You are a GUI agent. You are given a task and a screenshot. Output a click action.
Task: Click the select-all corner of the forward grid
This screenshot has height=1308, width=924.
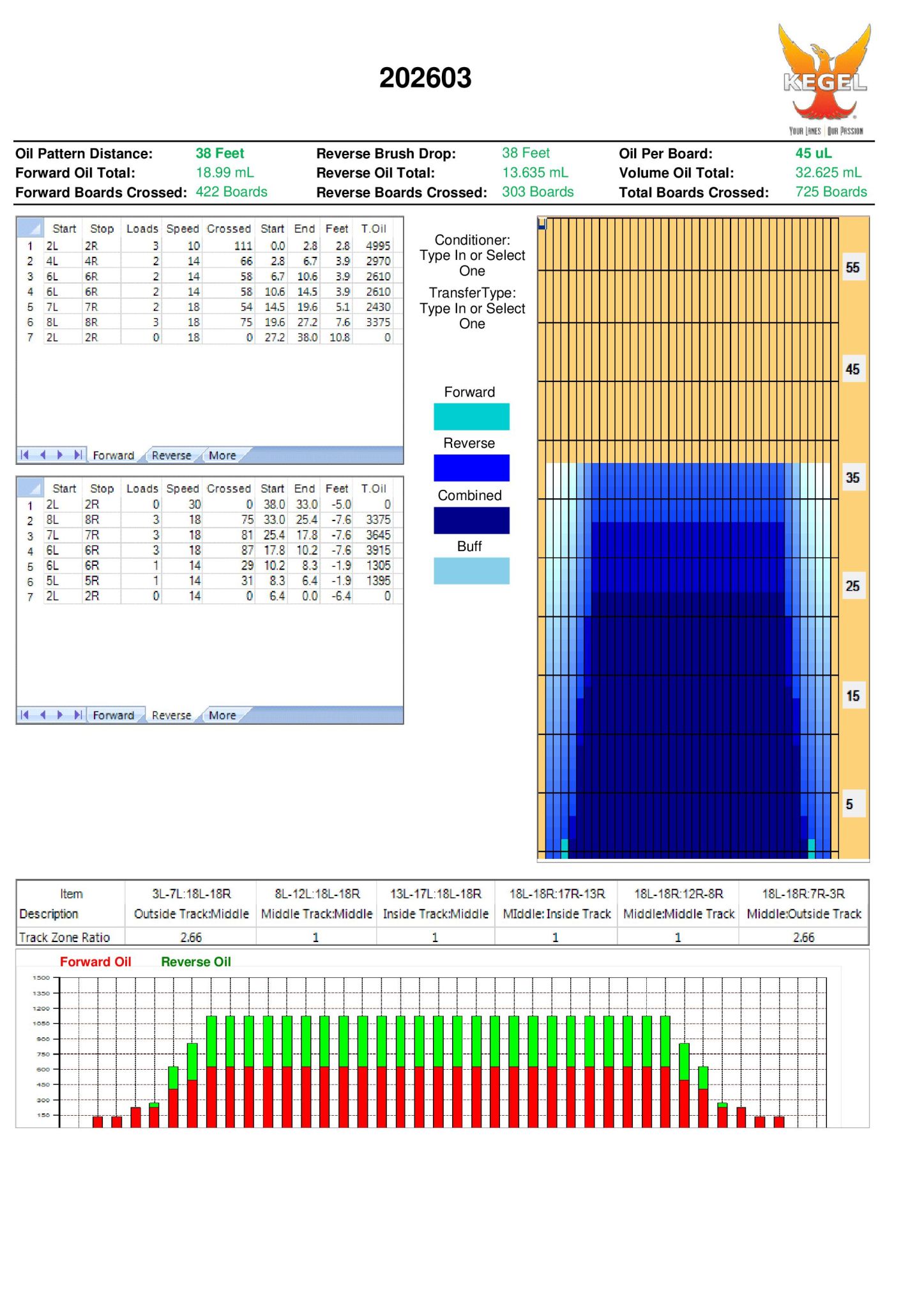click(30, 228)
